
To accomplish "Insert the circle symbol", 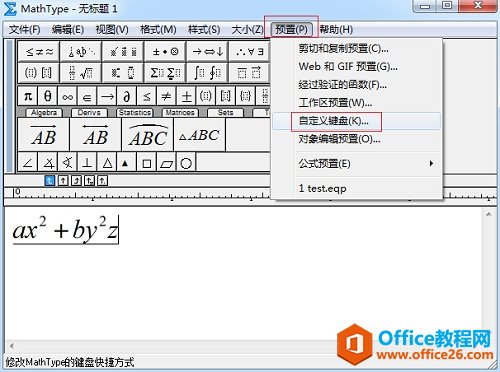I will 186,163.
